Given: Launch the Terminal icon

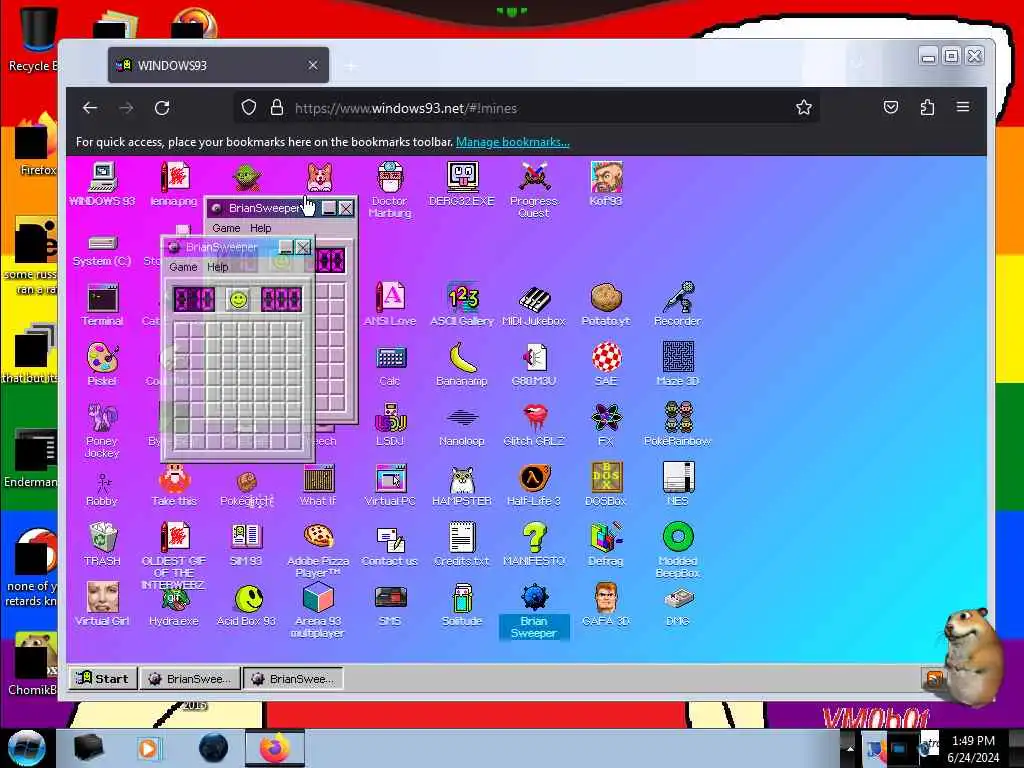Looking at the screenshot, I should coord(103,304).
